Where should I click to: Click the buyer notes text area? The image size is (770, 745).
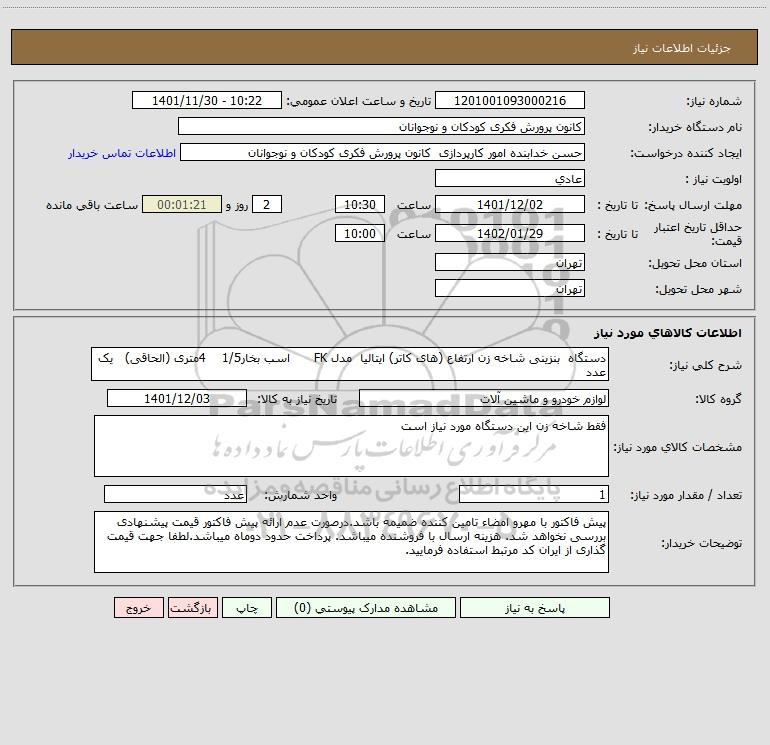pos(351,542)
